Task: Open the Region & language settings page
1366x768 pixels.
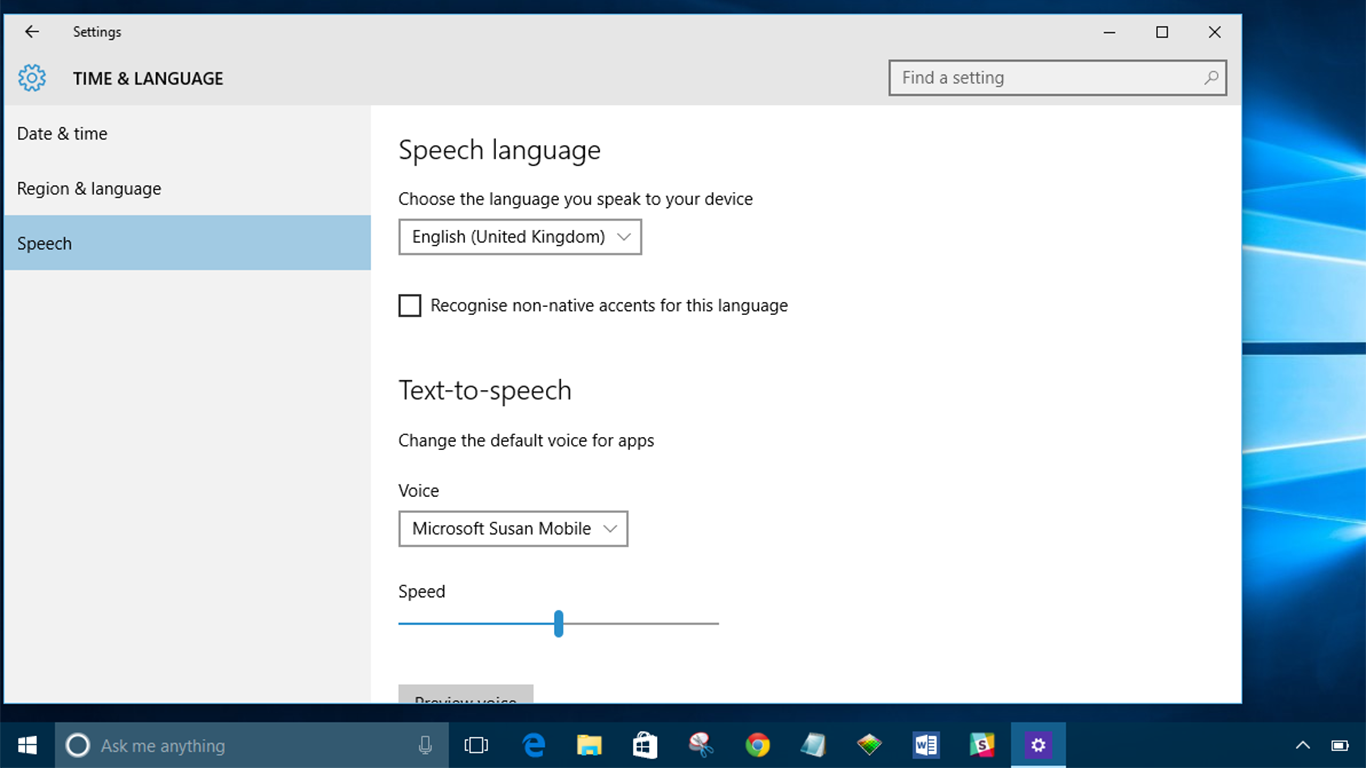Action: (x=187, y=189)
